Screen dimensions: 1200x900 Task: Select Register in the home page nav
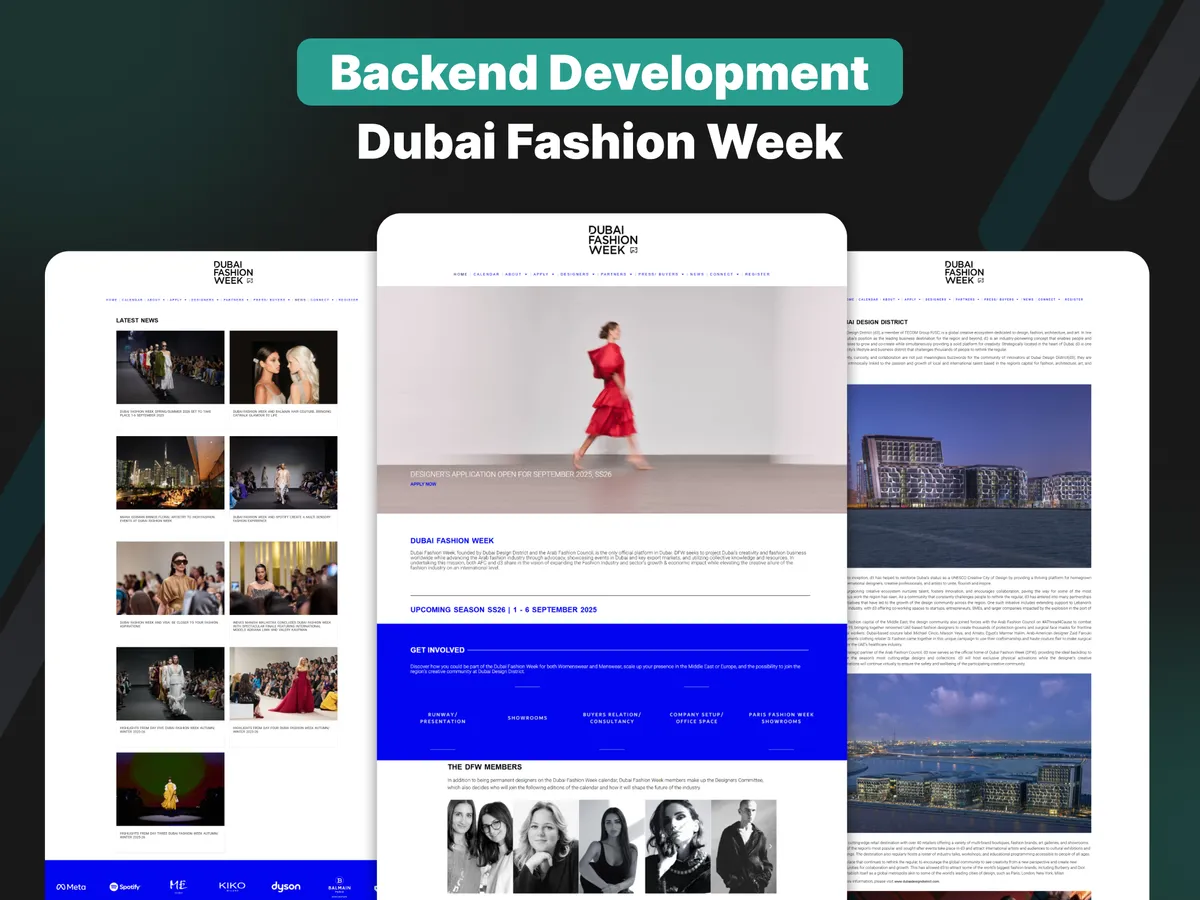pos(757,274)
